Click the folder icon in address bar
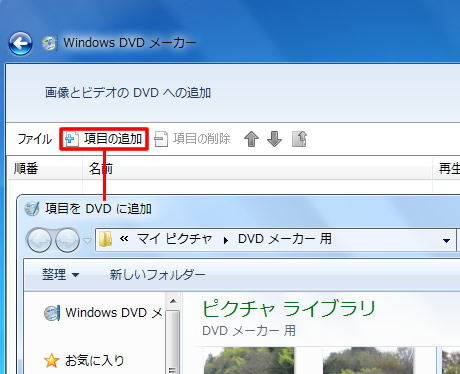This screenshot has height=374, width=460. 105,239
